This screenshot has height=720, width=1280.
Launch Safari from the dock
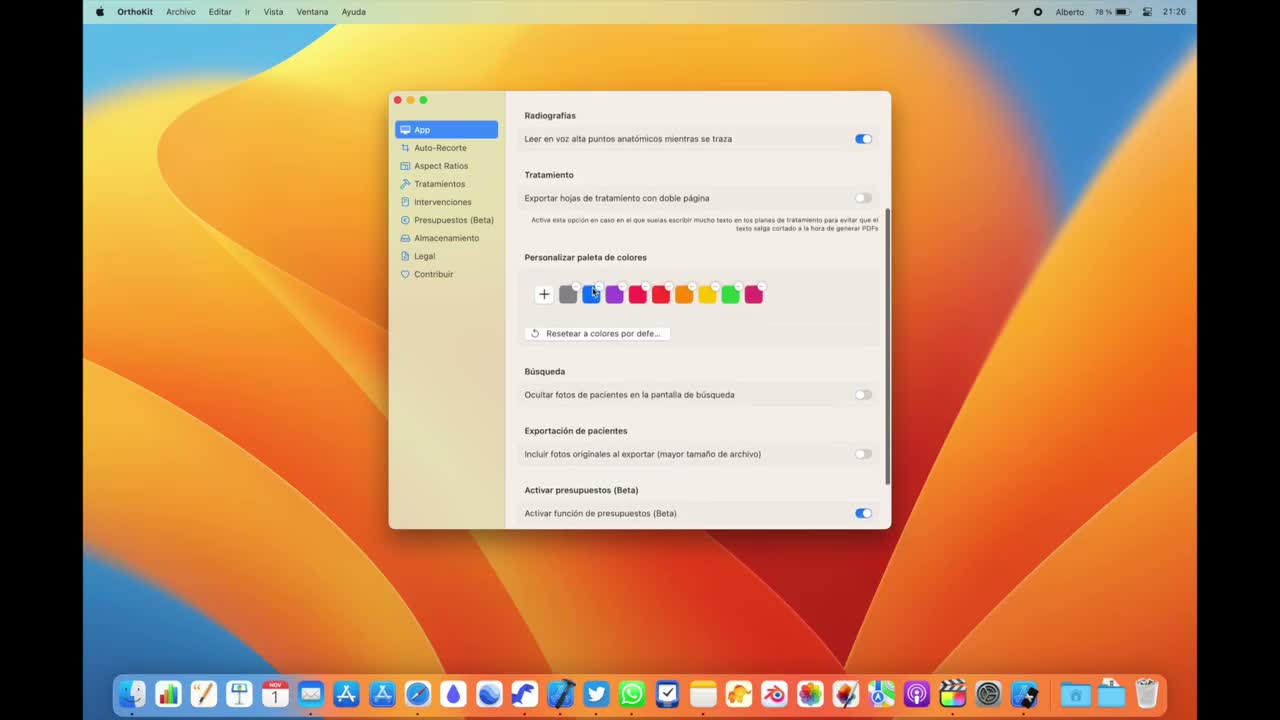tap(418, 693)
